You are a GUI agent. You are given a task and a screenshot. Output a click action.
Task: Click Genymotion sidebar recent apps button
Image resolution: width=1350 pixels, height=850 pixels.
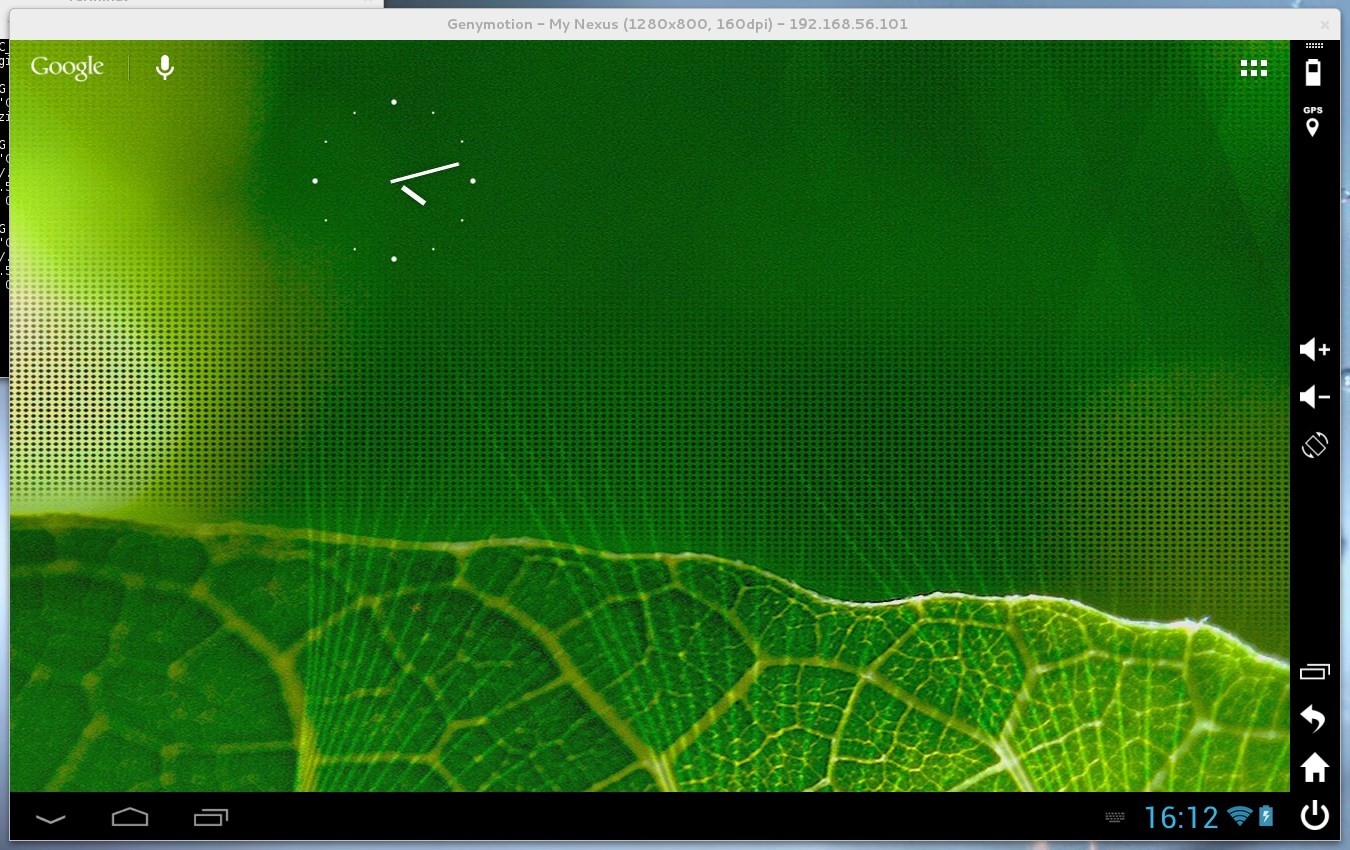click(1314, 672)
